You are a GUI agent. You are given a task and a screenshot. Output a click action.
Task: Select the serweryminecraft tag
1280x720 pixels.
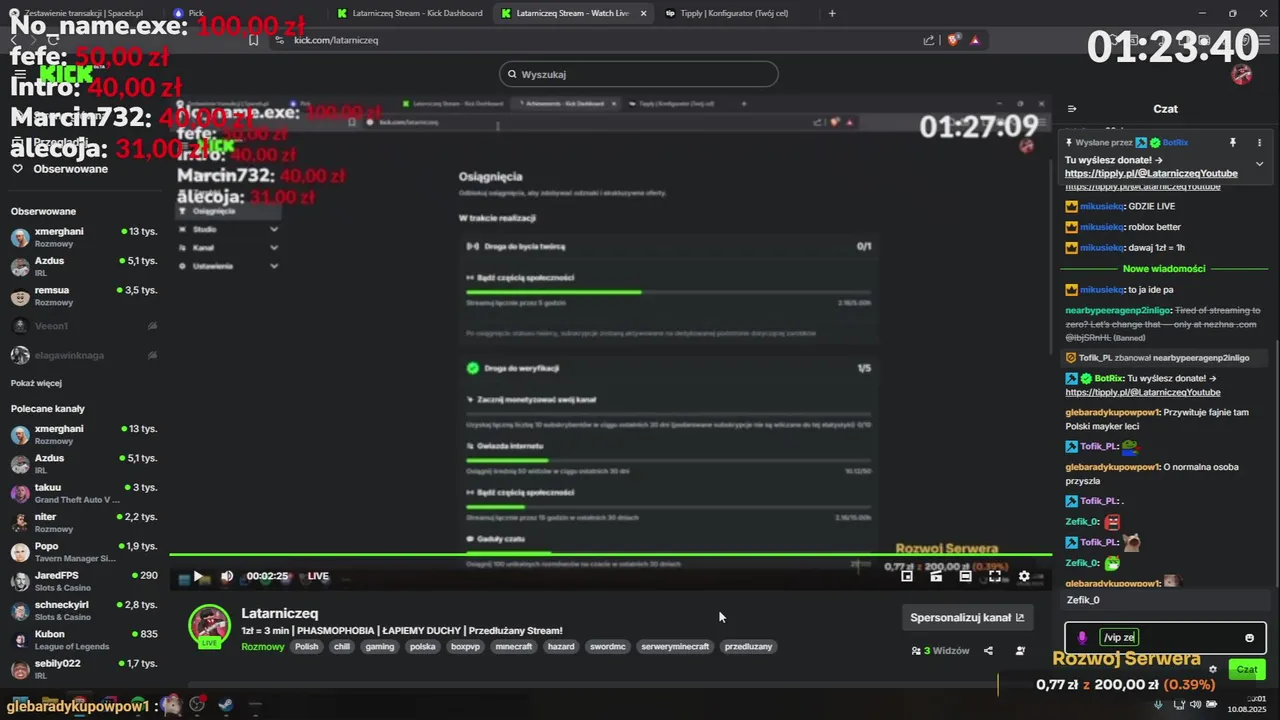pyautogui.click(x=675, y=647)
